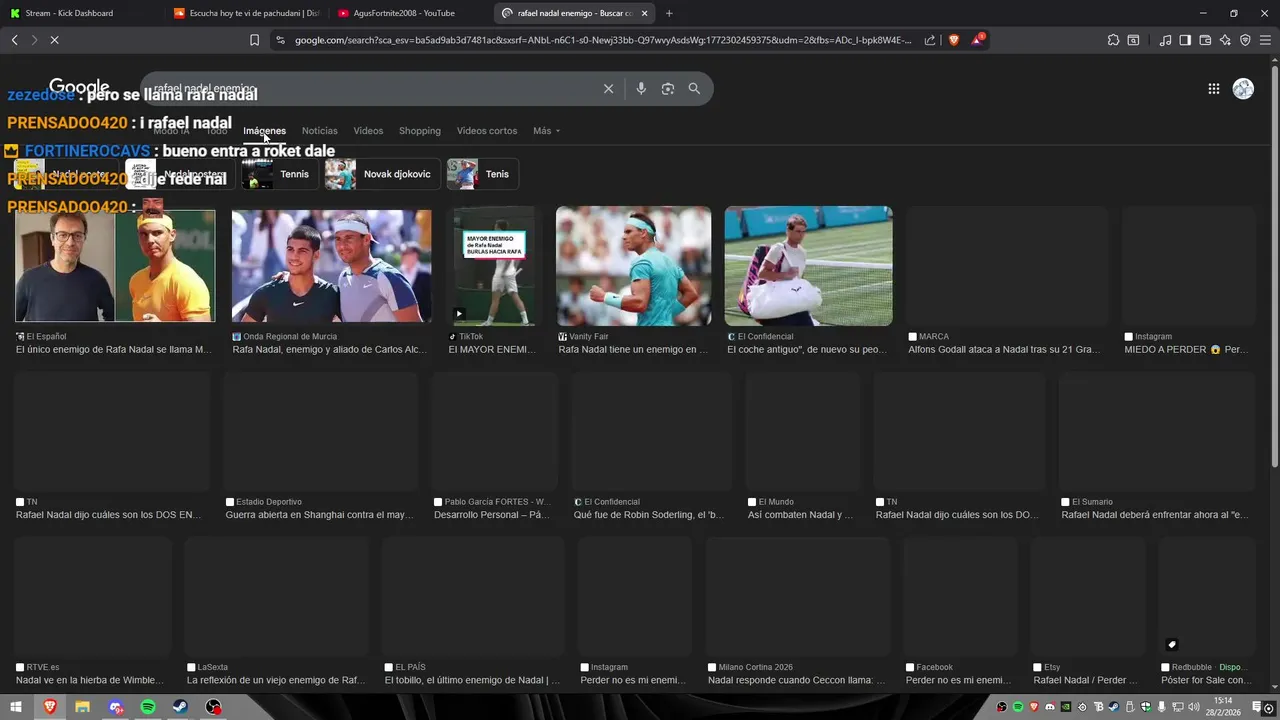Open the Brave playlist music note icon
Screen dimensions: 1280x720
coord(1165,40)
